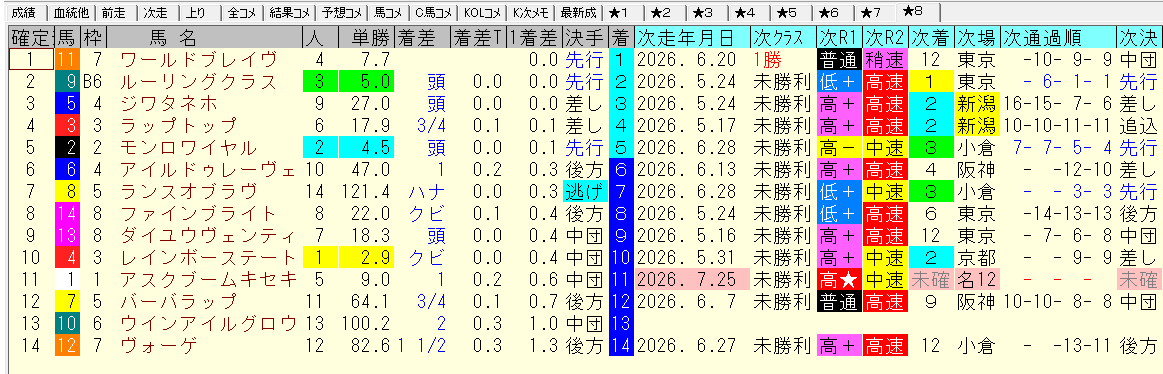Click the 稍速 cell in ワールドブレイヴ row
This screenshot has width=1163, height=374.
coord(885,59)
